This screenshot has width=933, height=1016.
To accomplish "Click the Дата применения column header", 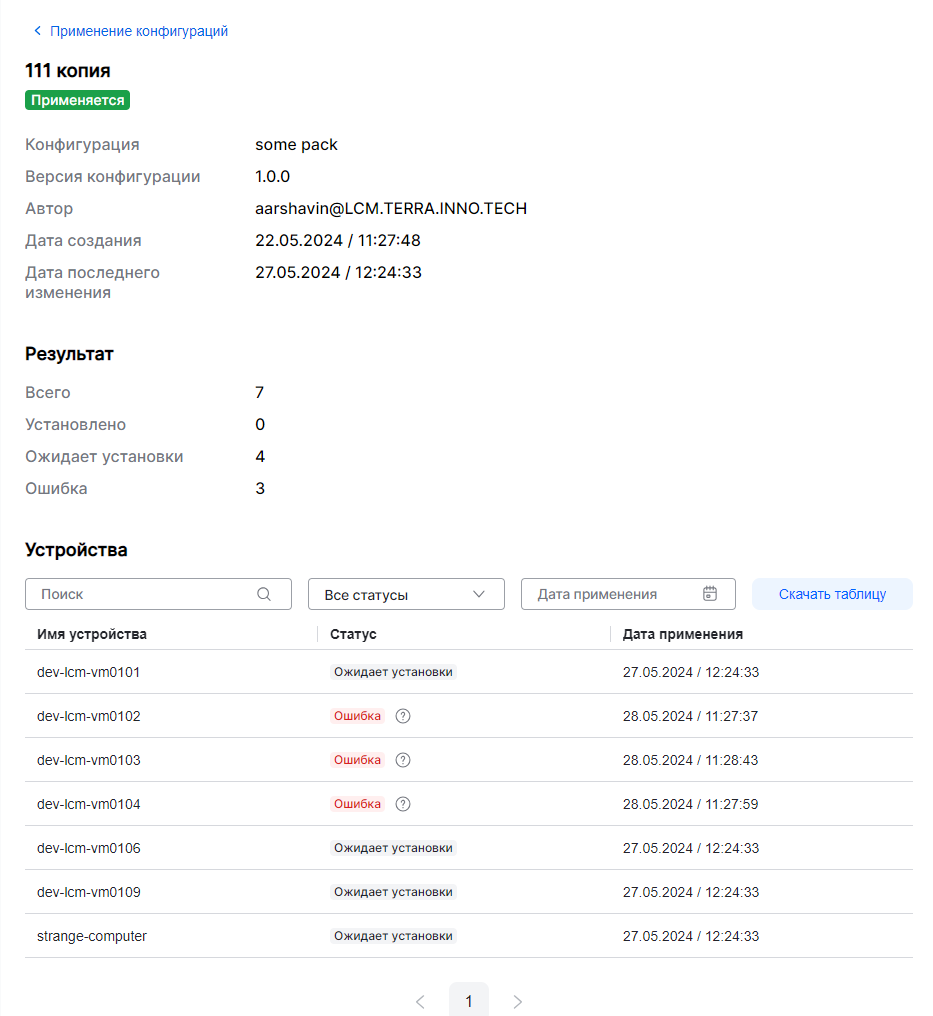I will tap(682, 634).
